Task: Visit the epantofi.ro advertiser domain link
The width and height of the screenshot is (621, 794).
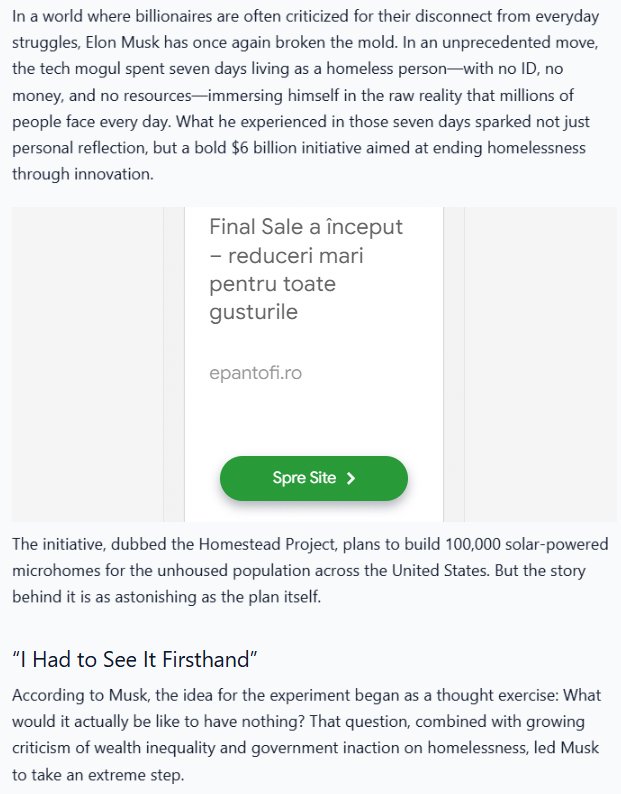Action: [x=255, y=373]
